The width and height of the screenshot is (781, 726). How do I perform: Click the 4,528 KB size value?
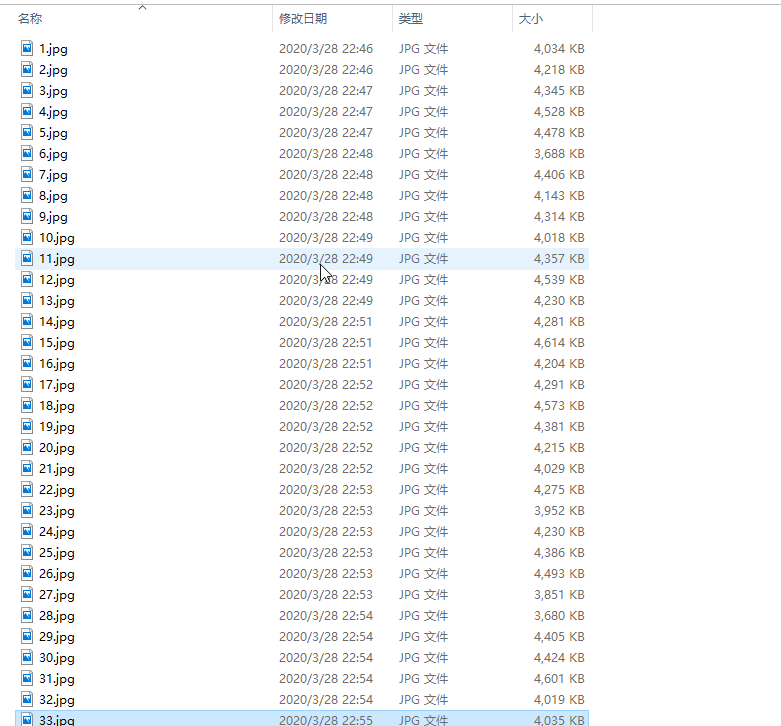tap(559, 112)
